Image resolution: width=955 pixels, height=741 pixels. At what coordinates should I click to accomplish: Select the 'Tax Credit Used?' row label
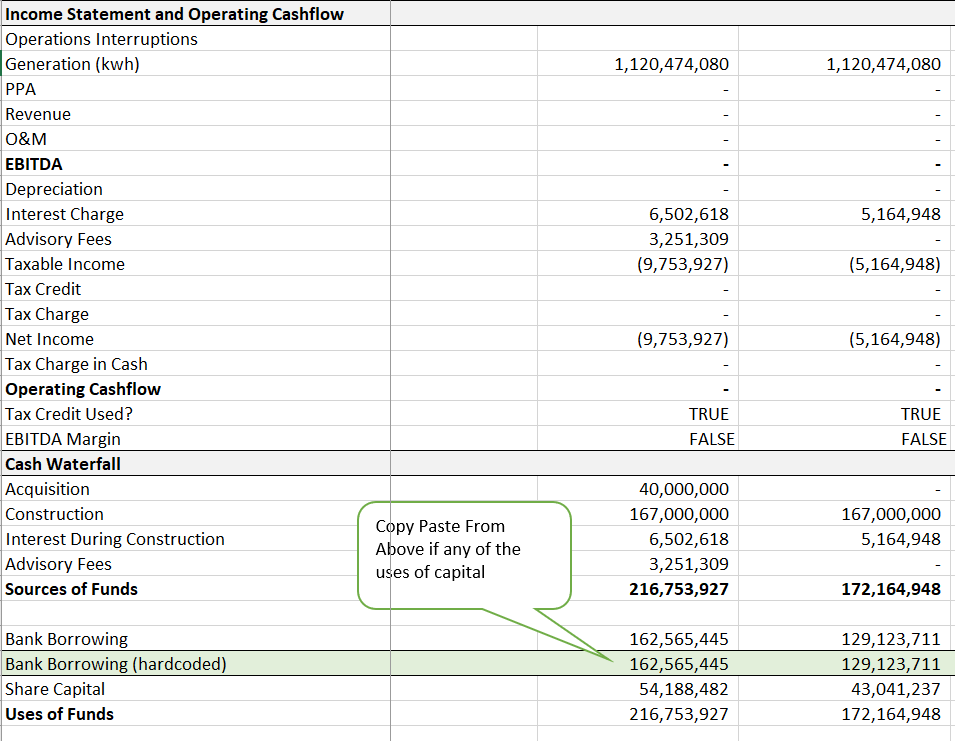point(69,414)
